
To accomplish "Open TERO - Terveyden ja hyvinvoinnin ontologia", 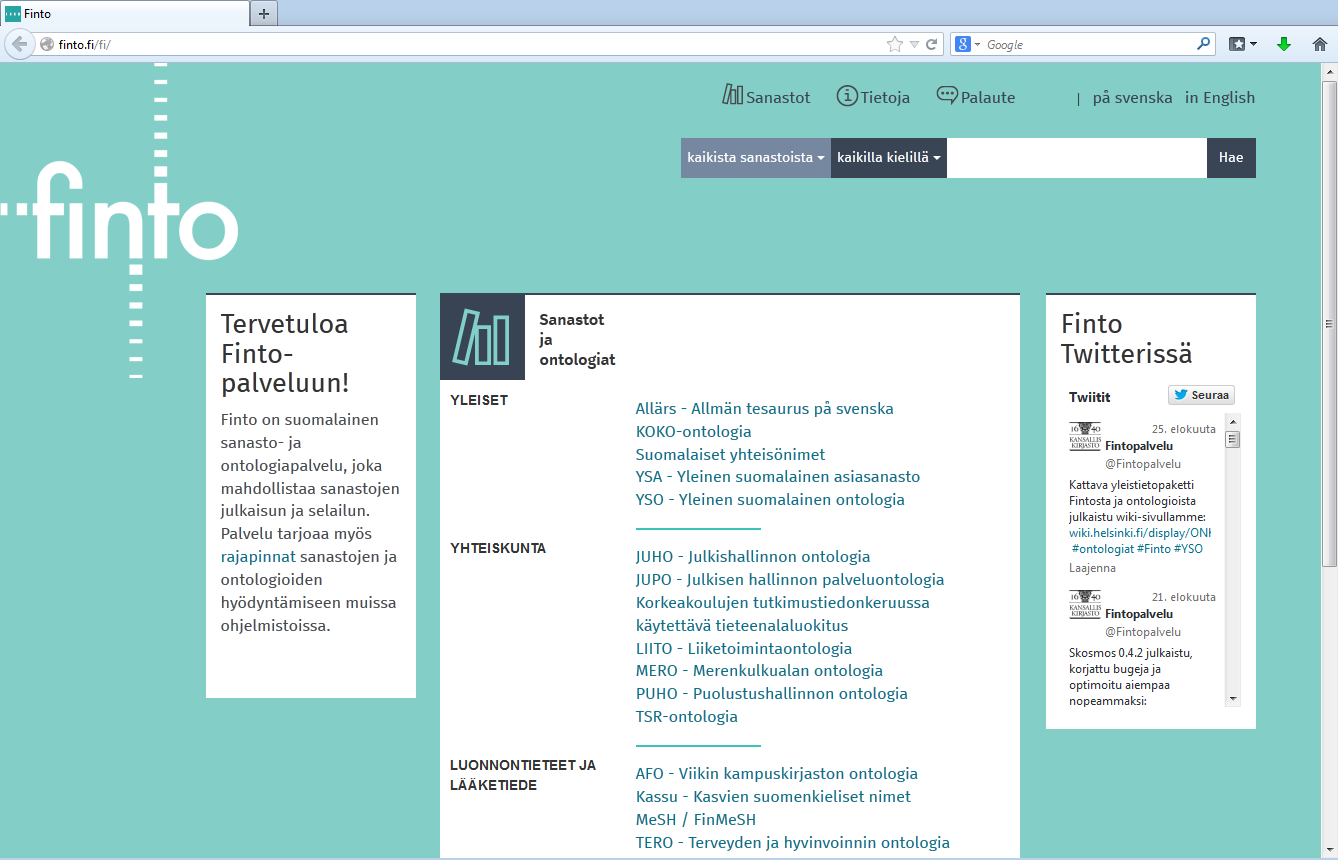I will pos(793,842).
